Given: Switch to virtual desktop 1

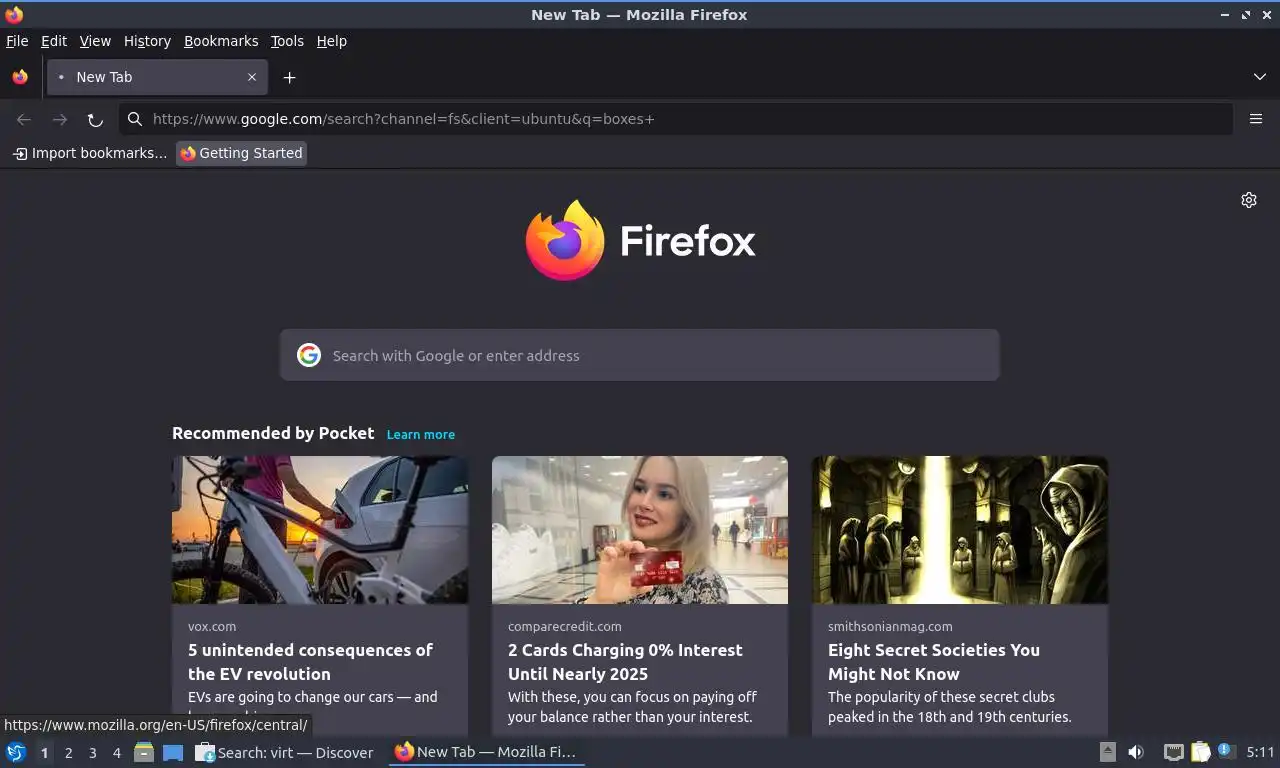Looking at the screenshot, I should point(44,752).
